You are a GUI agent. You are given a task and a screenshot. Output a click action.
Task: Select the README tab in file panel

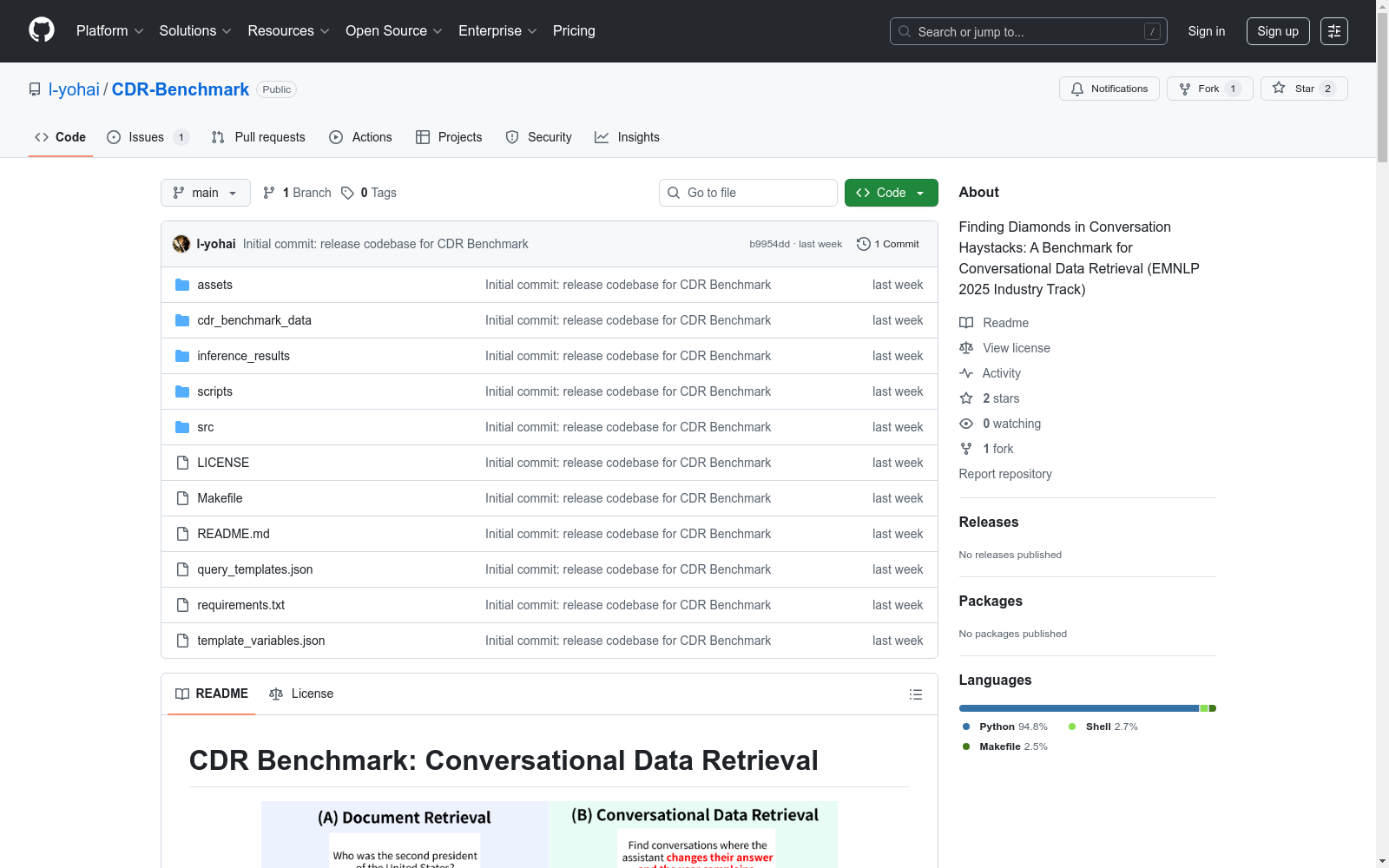212,694
